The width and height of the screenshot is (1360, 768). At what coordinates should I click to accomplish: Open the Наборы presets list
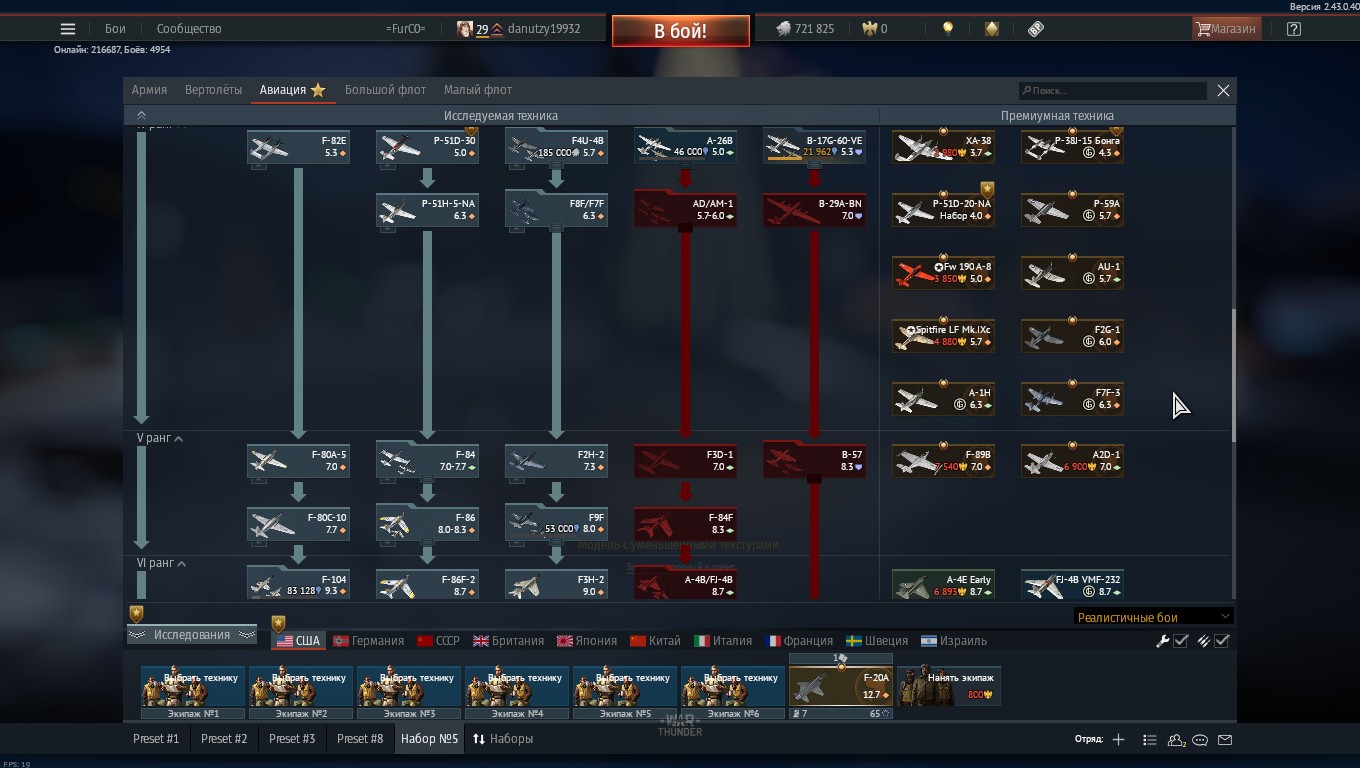[503, 739]
